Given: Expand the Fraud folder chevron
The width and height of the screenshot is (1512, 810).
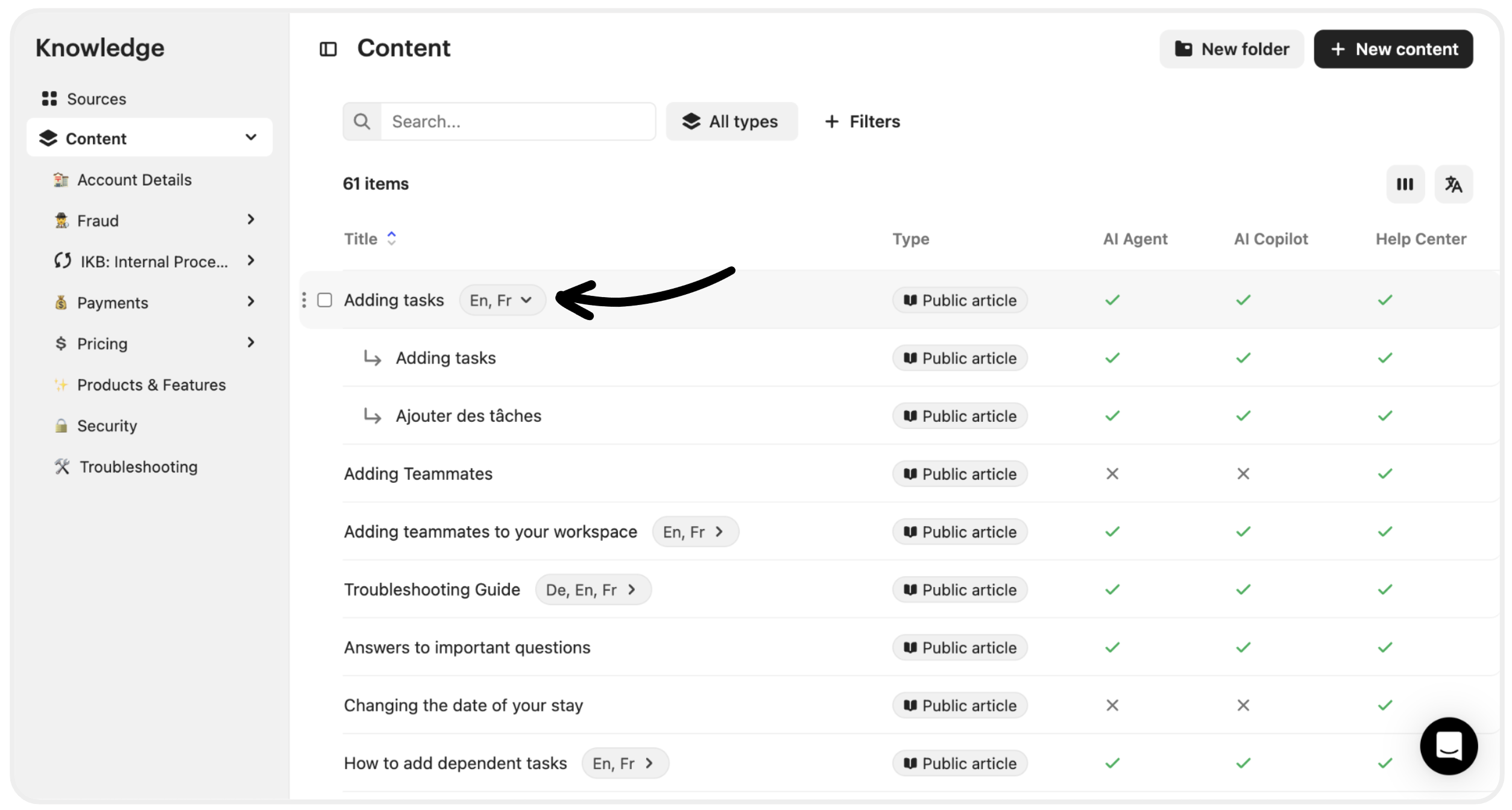Looking at the screenshot, I should [251, 220].
